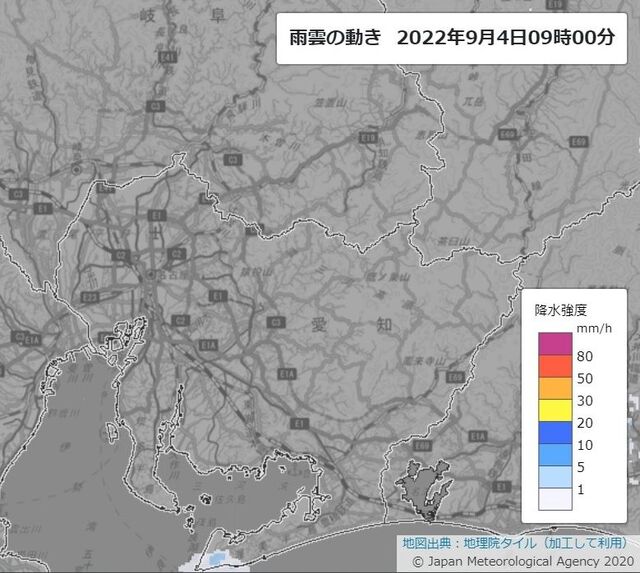
Task: Click the 地図出典：地理院タイル attribution link
Action: click(x=514, y=543)
